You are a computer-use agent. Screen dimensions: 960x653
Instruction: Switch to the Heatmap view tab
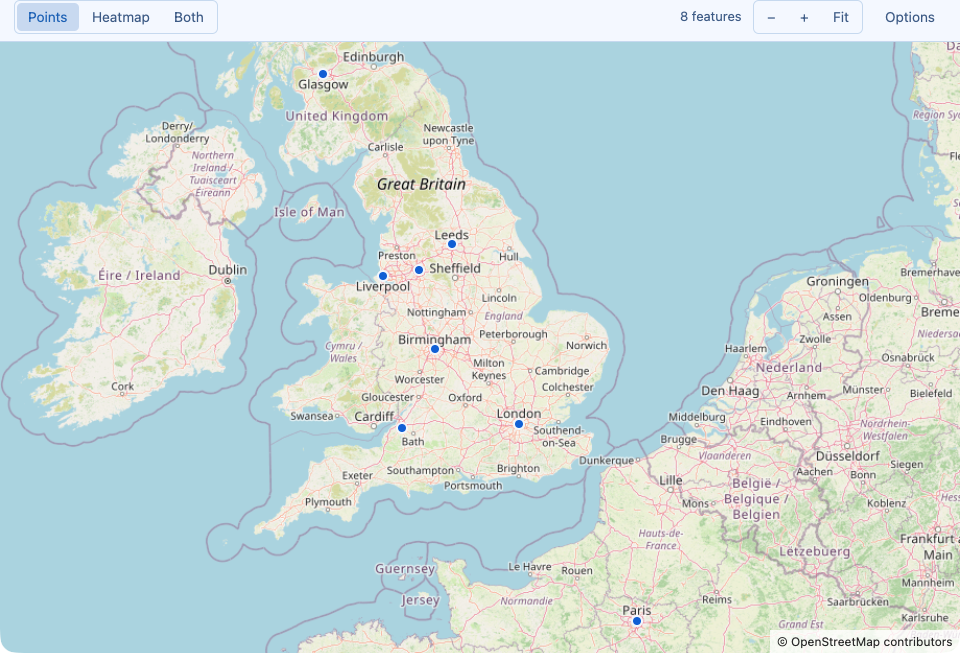click(x=121, y=17)
